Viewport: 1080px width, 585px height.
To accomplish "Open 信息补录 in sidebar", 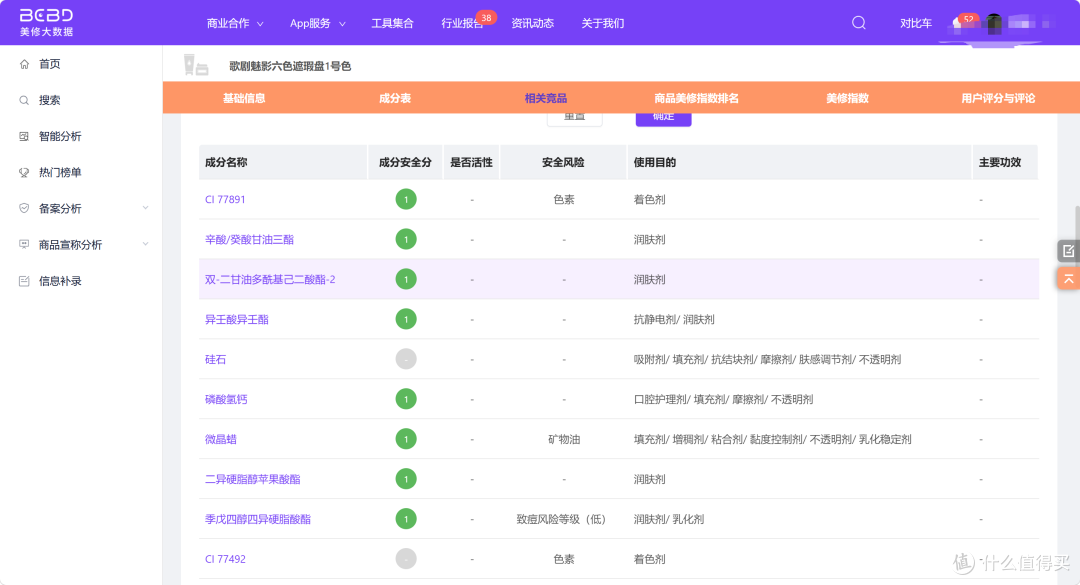I will [x=60, y=281].
